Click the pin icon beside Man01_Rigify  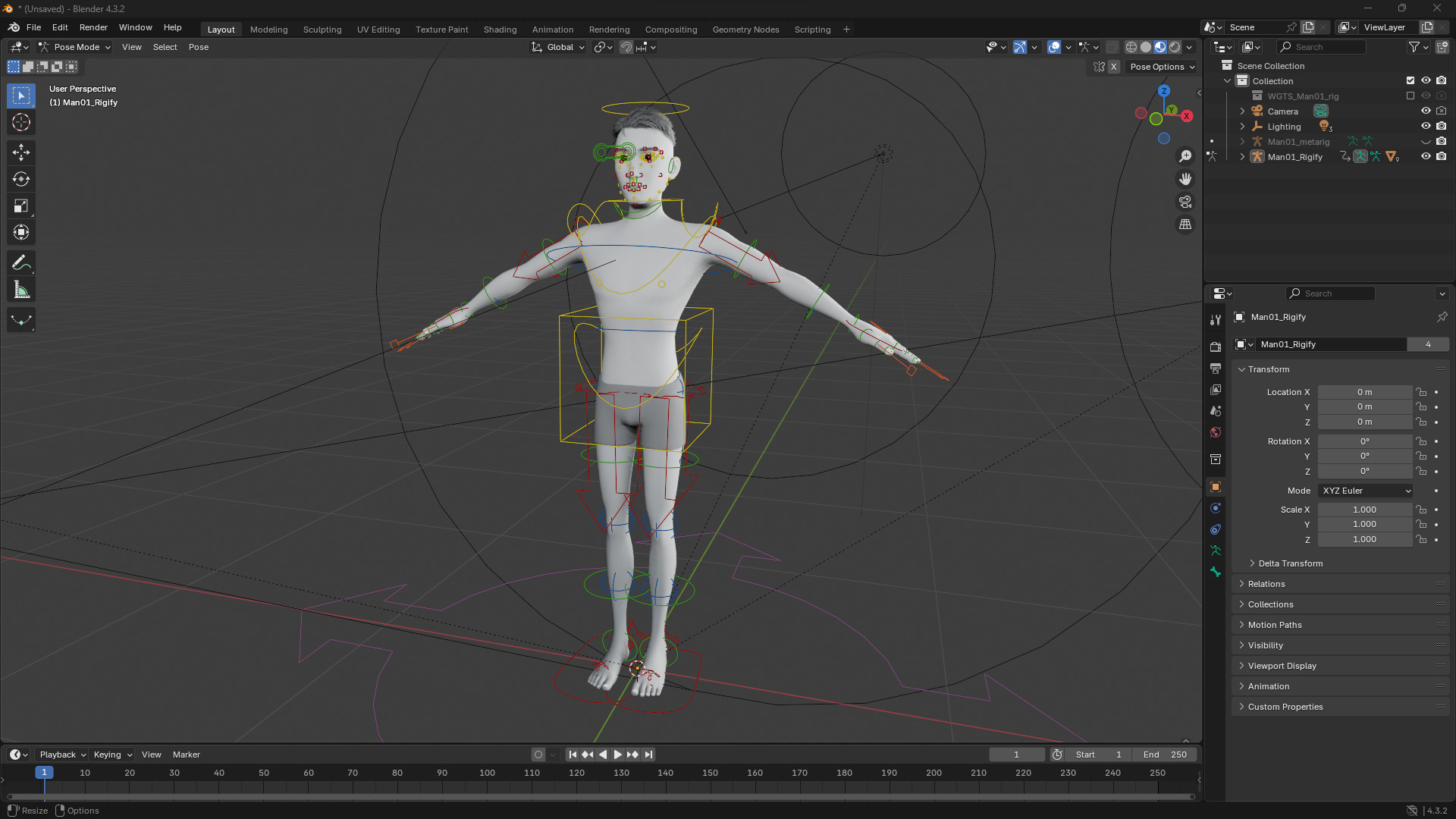click(x=1442, y=317)
